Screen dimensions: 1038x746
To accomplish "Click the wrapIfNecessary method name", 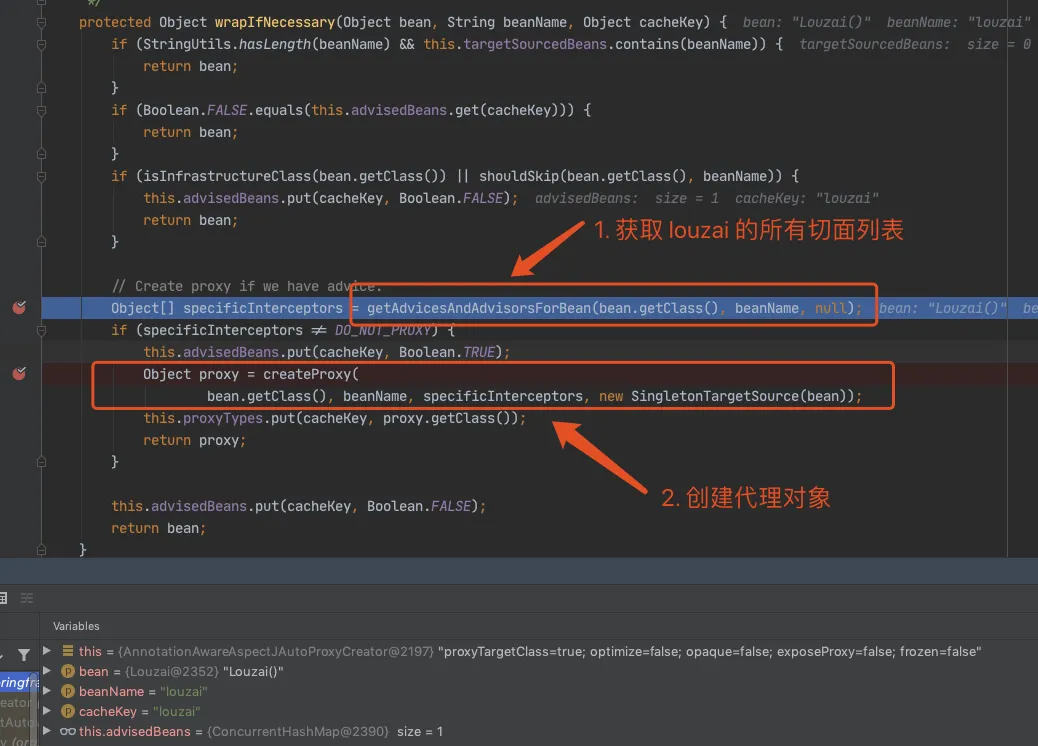I will tap(275, 23).
